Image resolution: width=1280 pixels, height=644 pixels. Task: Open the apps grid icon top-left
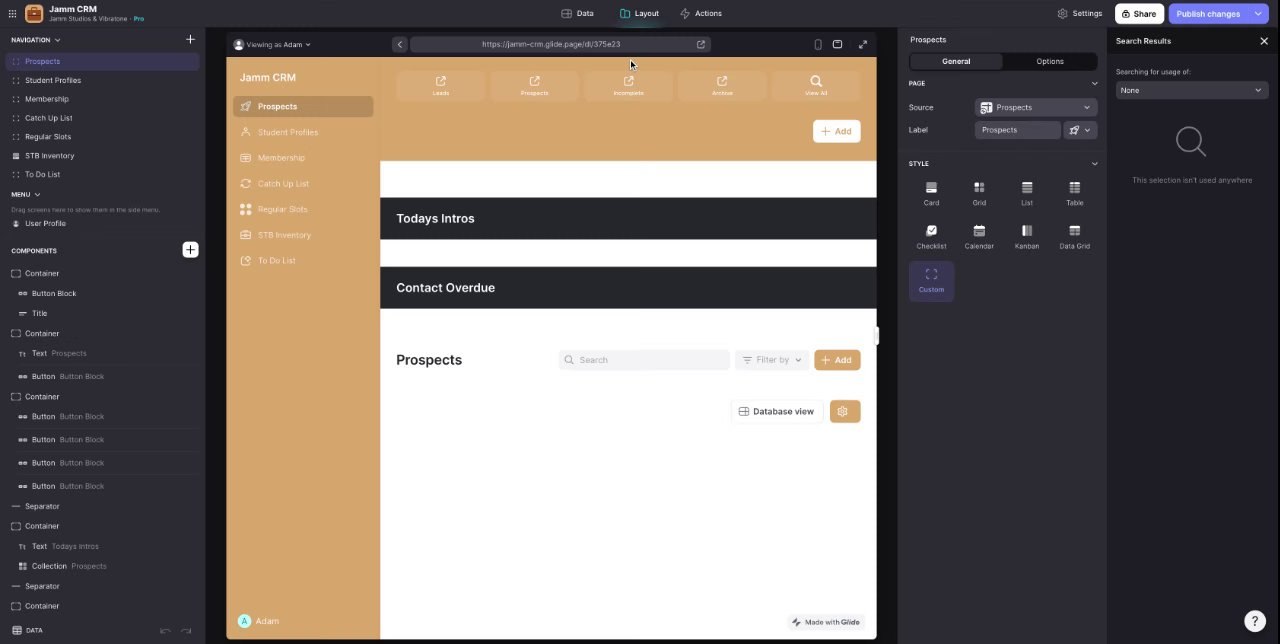coord(12,14)
